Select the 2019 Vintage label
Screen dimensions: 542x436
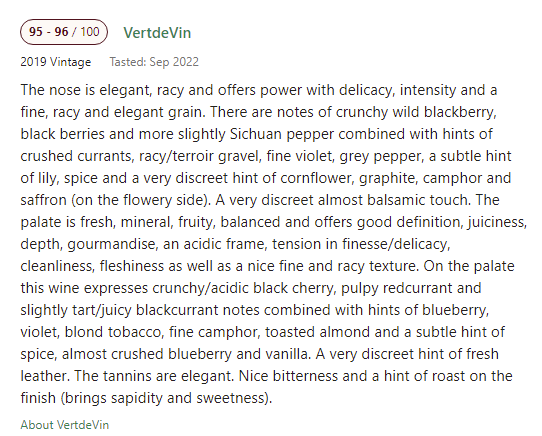pos(56,62)
